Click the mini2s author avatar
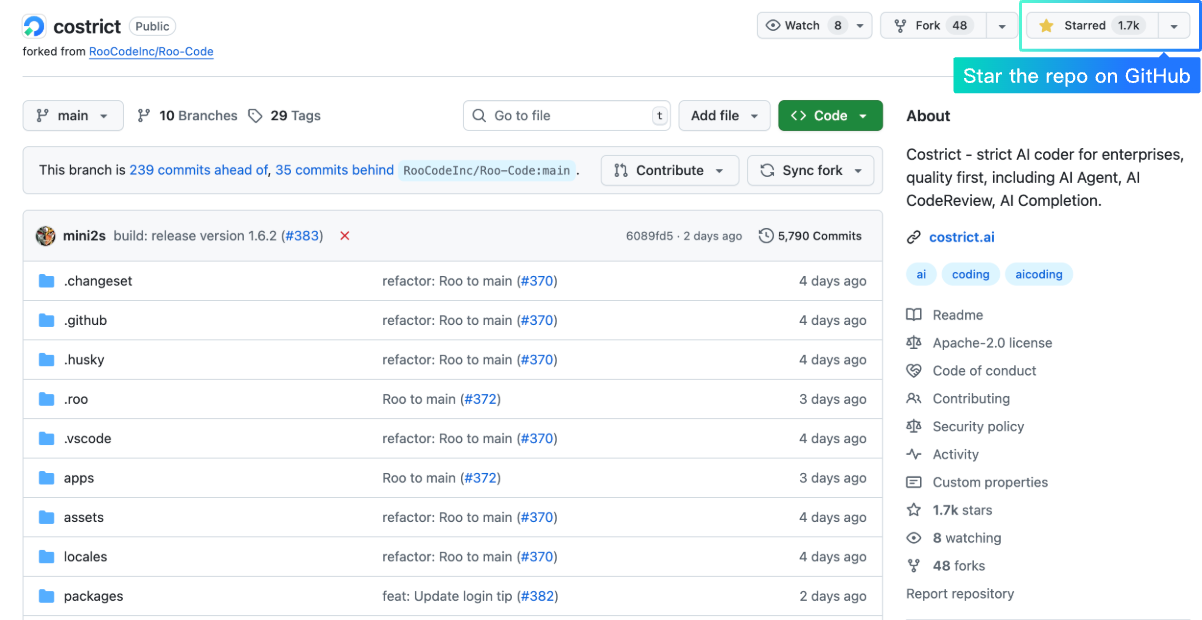The image size is (1202, 620). tap(46, 236)
